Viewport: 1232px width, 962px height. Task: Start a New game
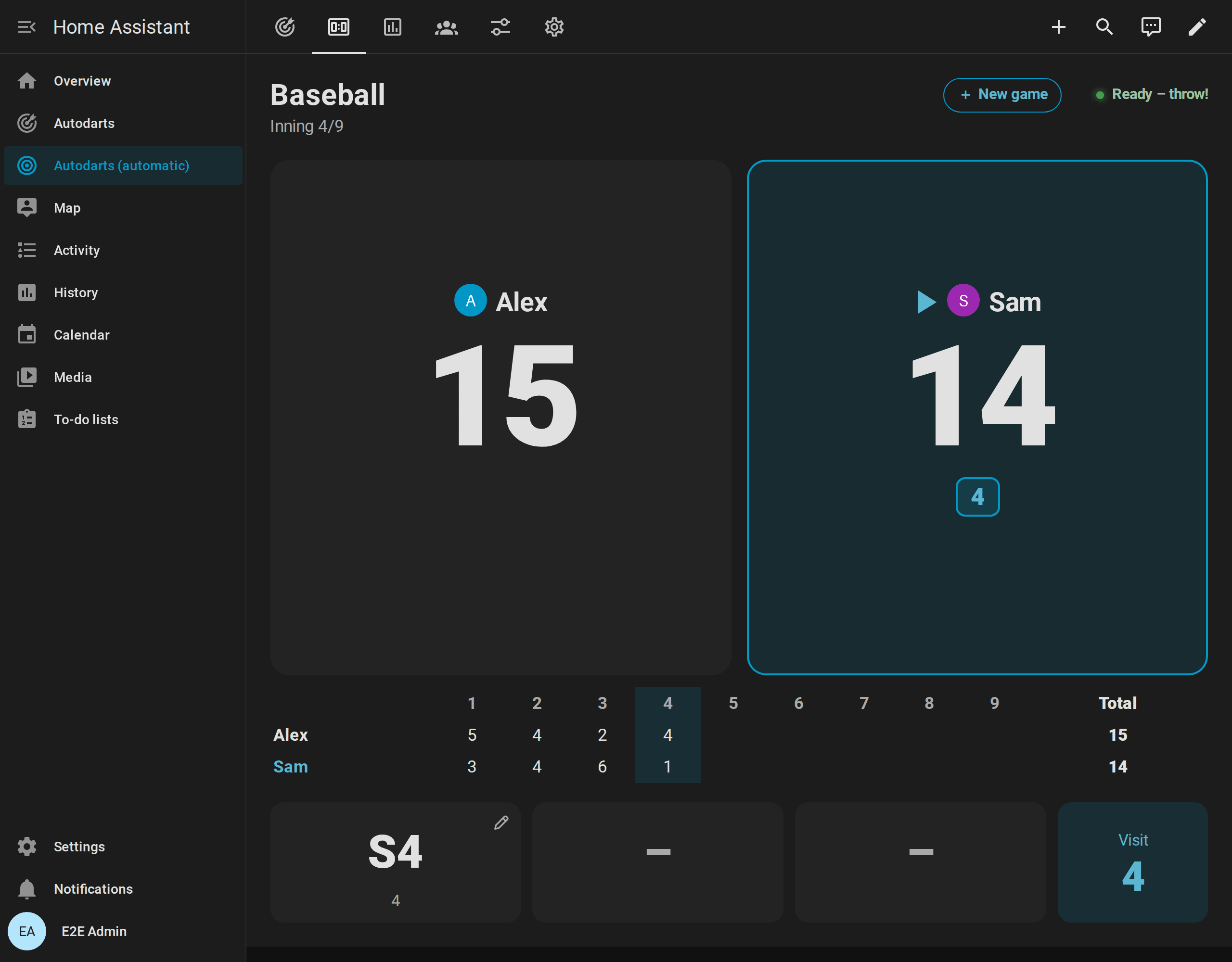pyautogui.click(x=1002, y=95)
